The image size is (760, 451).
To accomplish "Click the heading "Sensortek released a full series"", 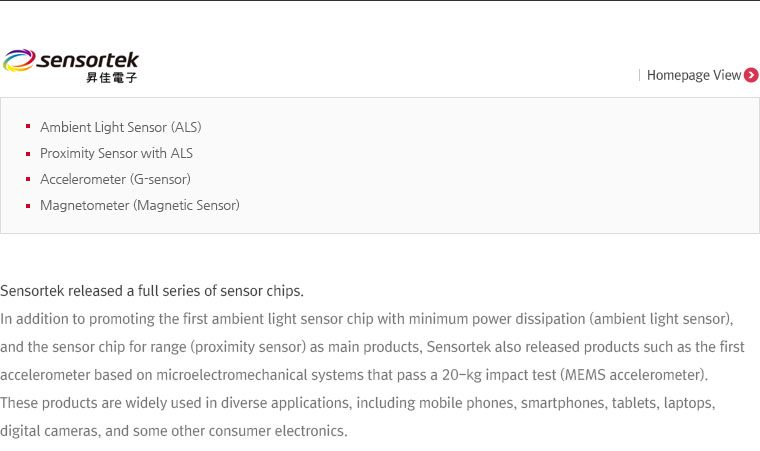I will point(152,291).
